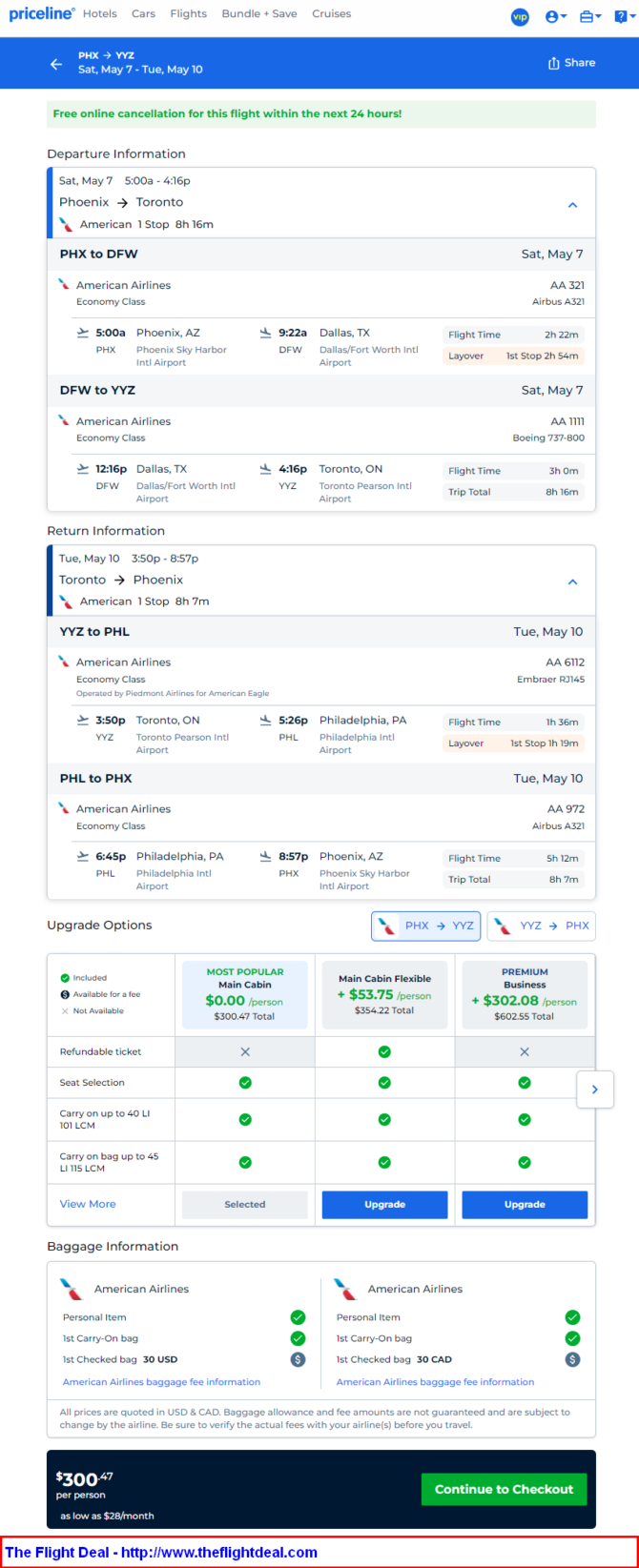The height and width of the screenshot is (1568, 639).
Task: Collapse the Toronto to Phoenix return details
Action: coord(572,581)
